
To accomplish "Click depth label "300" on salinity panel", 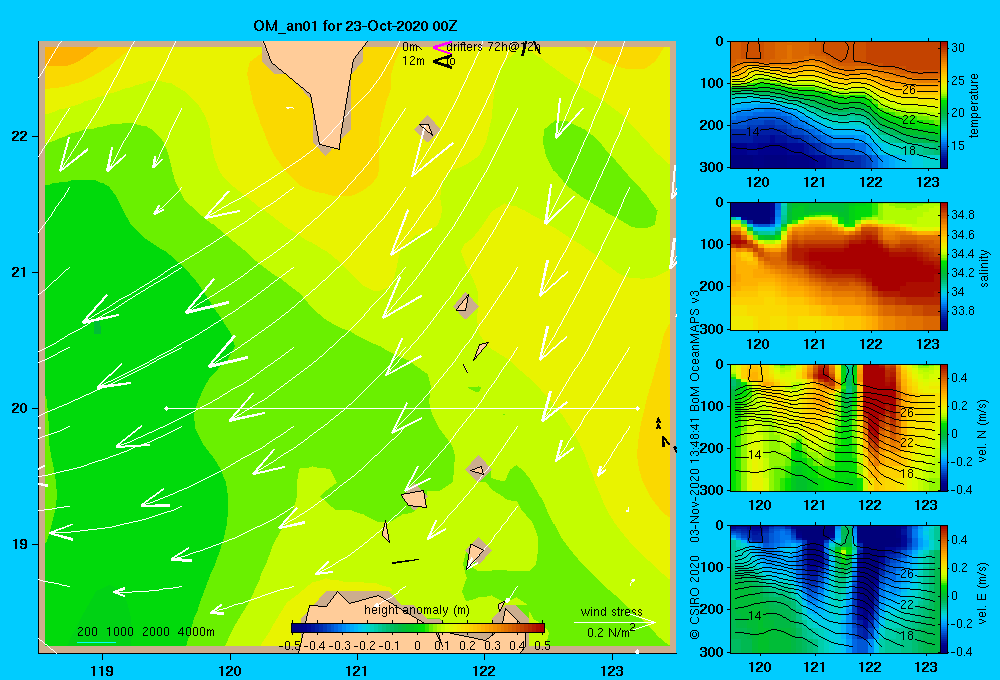I will pos(714,329).
